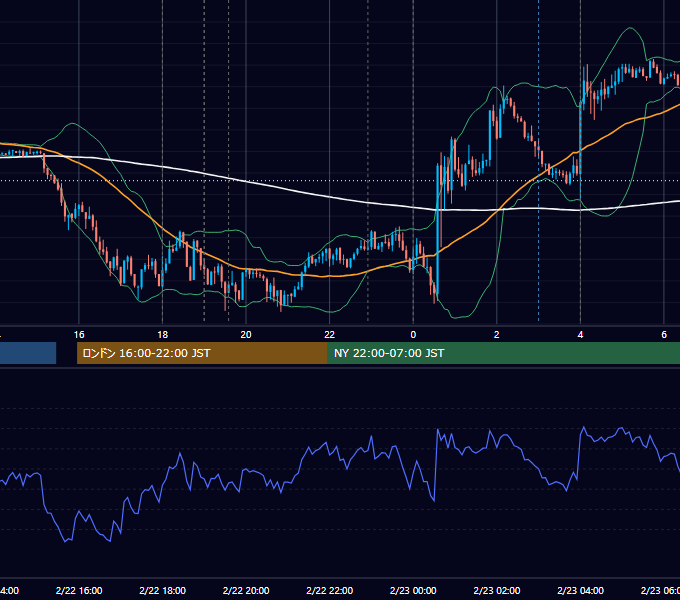Click the 0 hour label on price chart axis
680x600 pixels.
(x=413, y=335)
